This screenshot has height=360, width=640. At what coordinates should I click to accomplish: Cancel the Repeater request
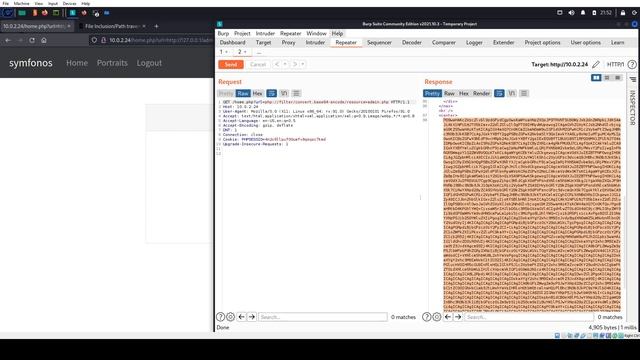pyautogui.click(x=258, y=64)
